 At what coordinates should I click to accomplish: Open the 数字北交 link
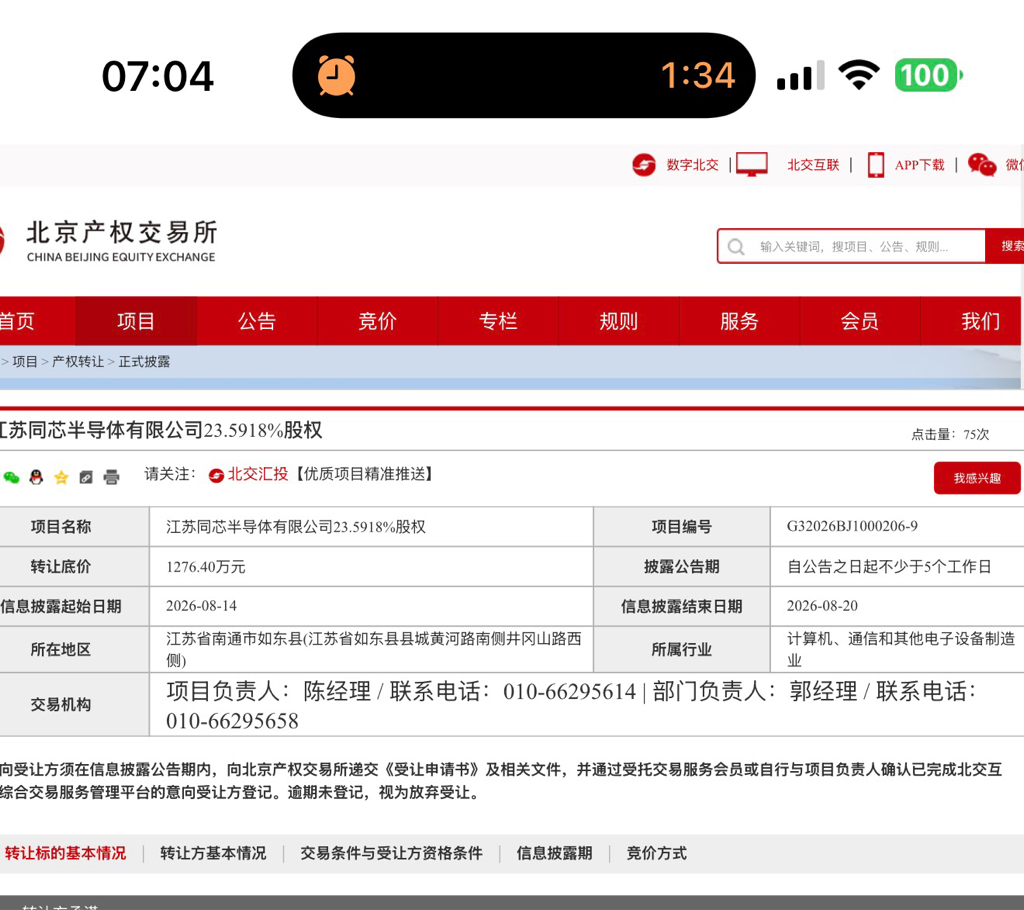coord(692,165)
